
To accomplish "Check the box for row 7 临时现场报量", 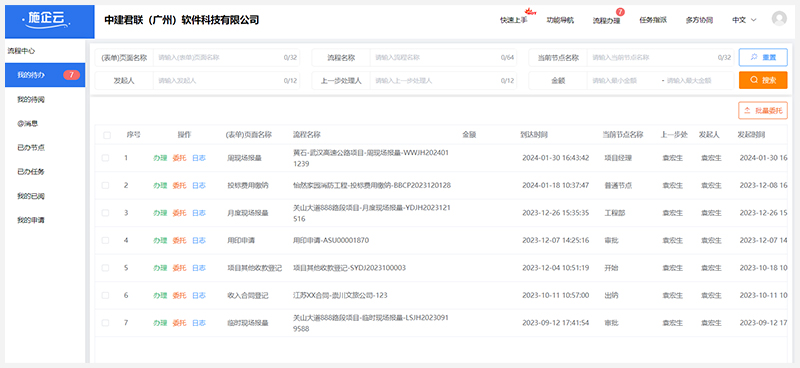I will click(x=105, y=323).
